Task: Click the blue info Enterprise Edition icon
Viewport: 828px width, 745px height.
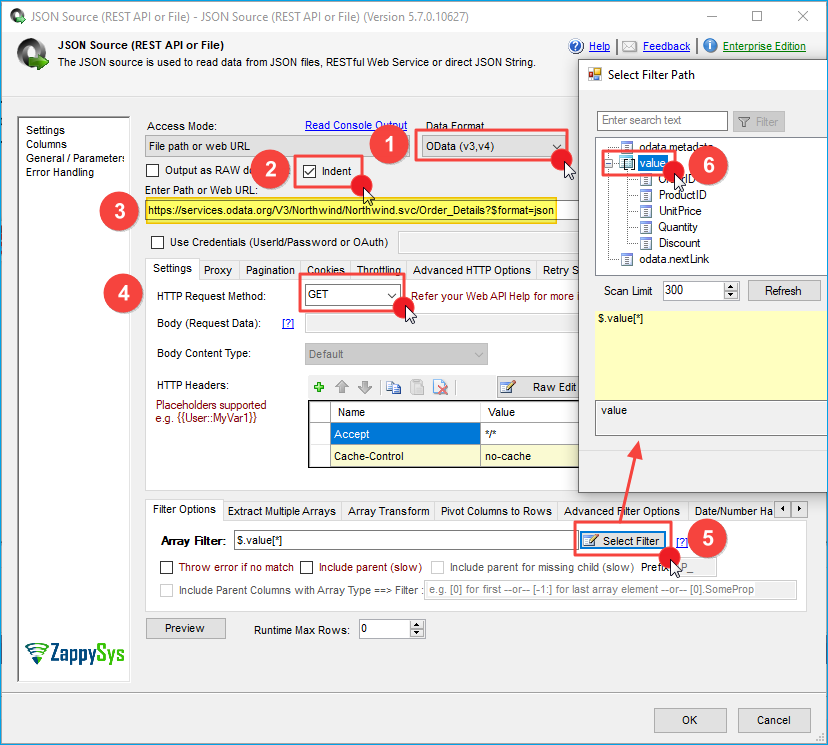Action: (710, 46)
